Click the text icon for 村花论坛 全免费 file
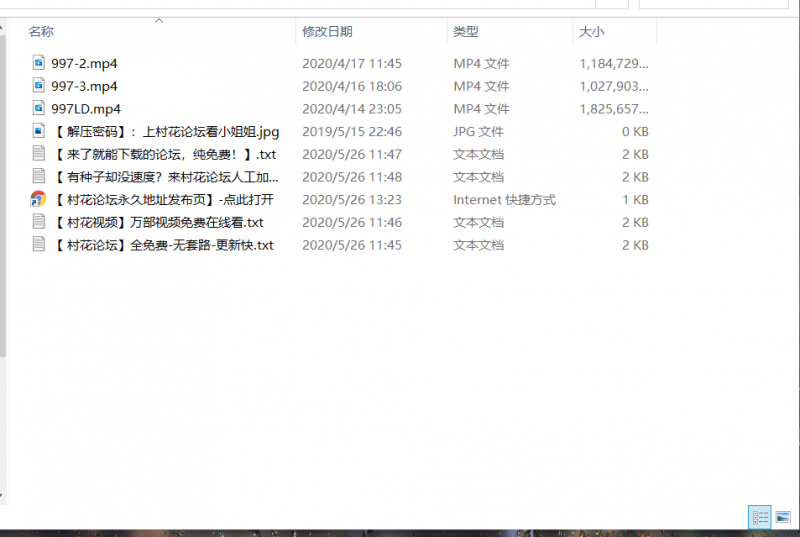The height and width of the screenshot is (537, 800). tap(39, 244)
